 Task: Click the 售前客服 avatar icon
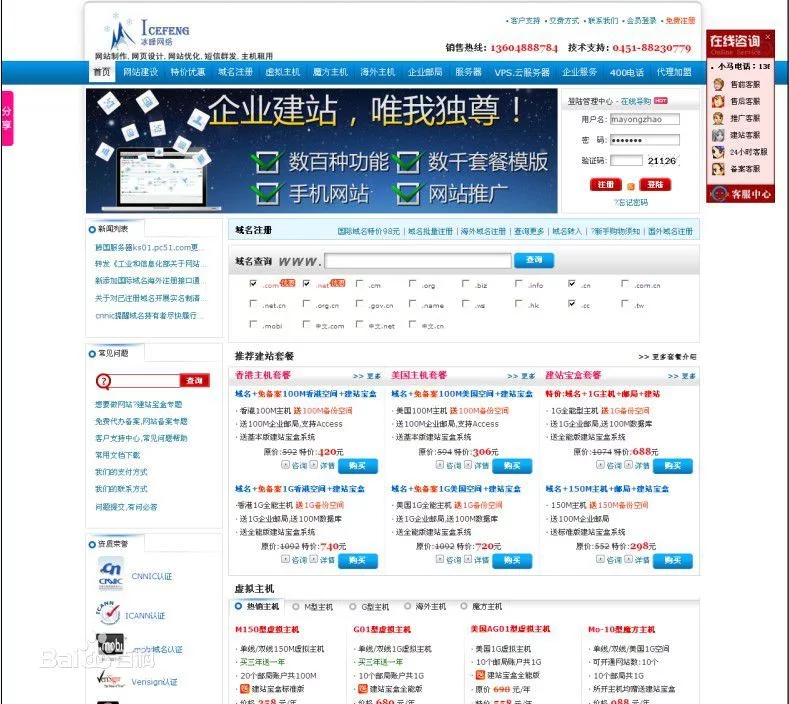click(x=719, y=85)
